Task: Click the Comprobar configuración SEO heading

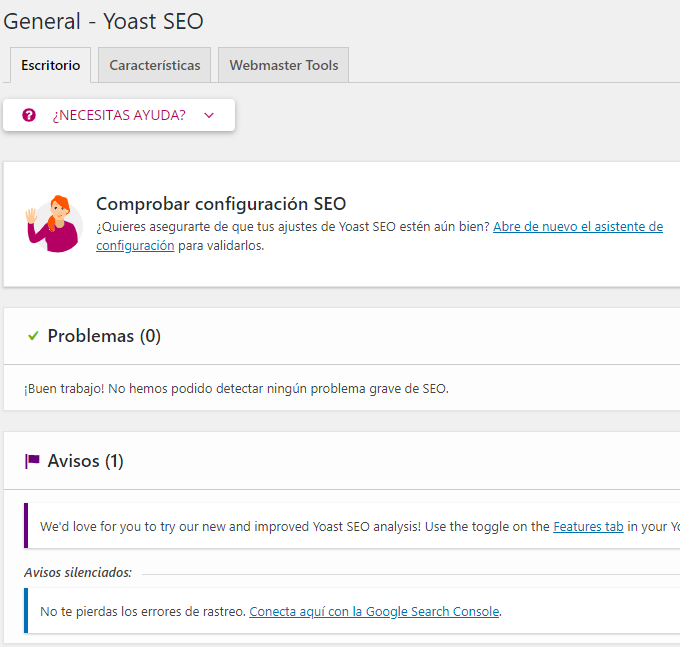Action: pos(221,204)
